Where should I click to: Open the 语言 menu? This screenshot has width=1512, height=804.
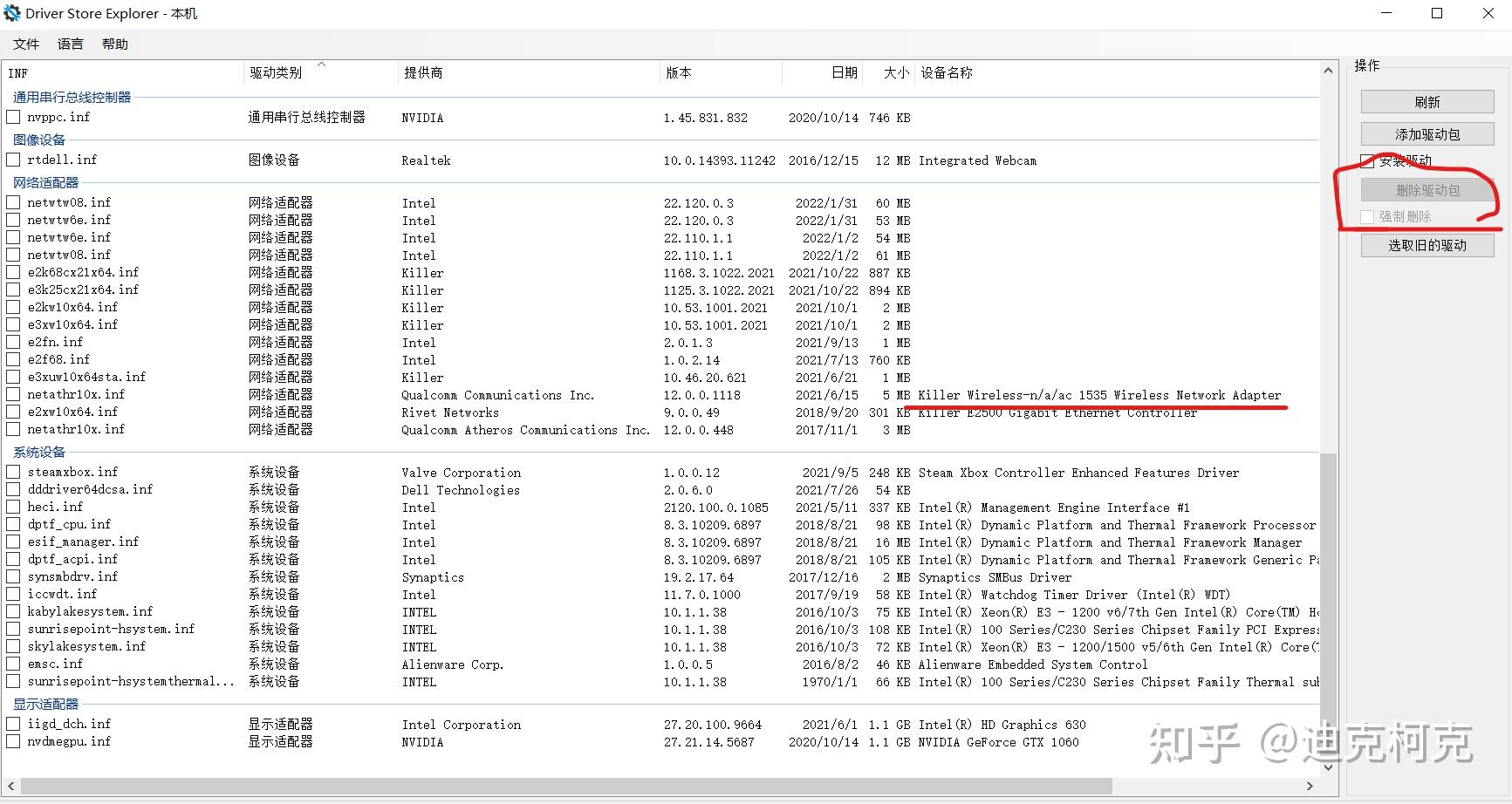click(71, 44)
